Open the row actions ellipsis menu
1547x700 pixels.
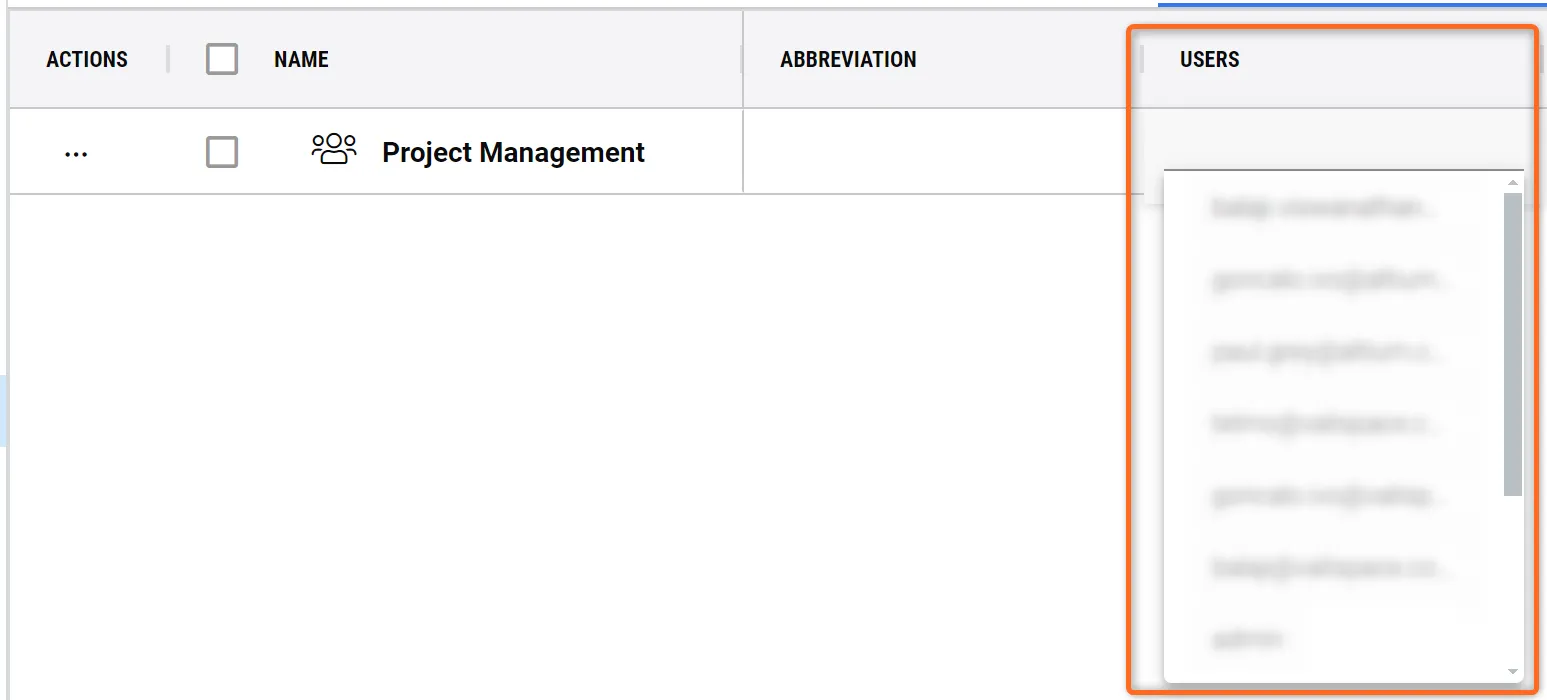click(x=76, y=153)
